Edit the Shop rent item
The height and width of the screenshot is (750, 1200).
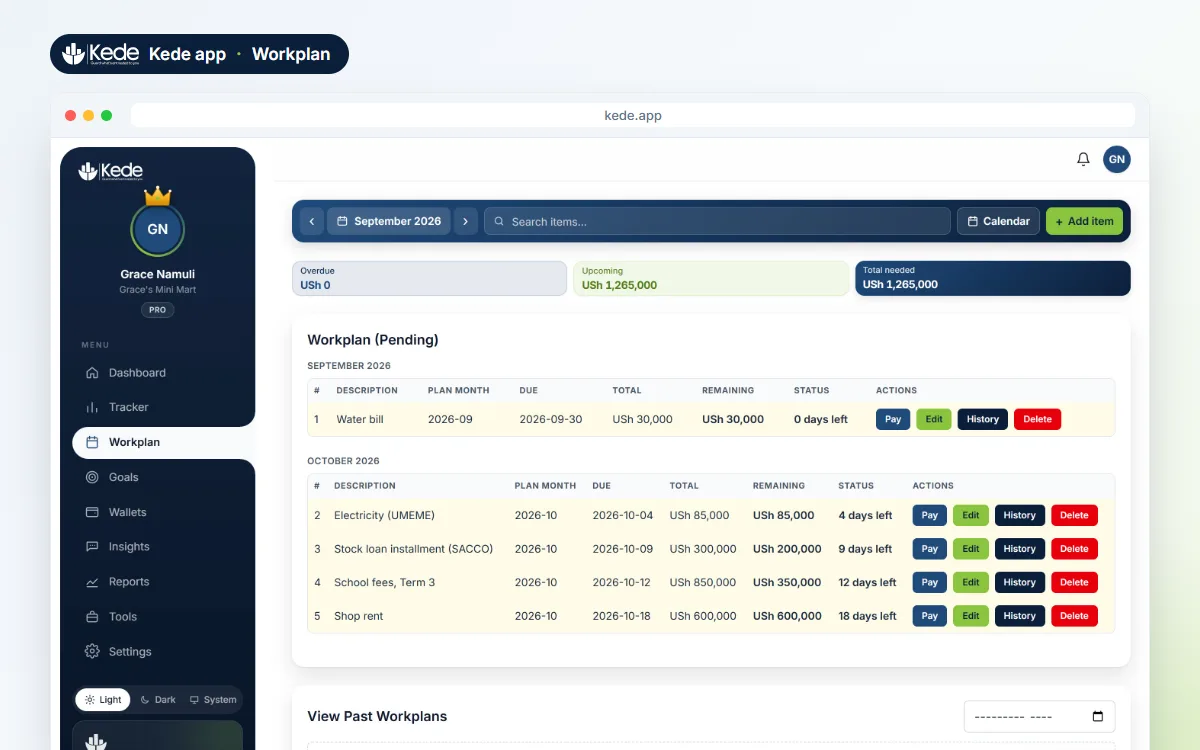(x=971, y=616)
